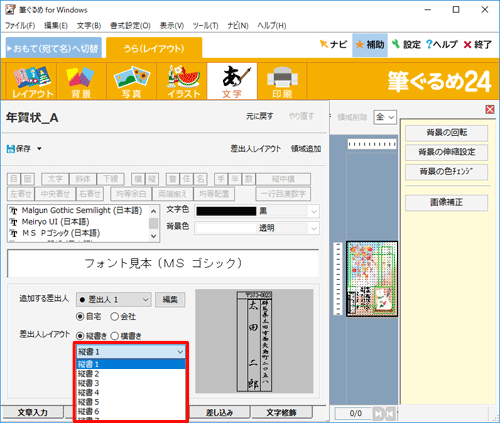
Task: Close the yellow assist panel with red X
Action: coord(490,109)
